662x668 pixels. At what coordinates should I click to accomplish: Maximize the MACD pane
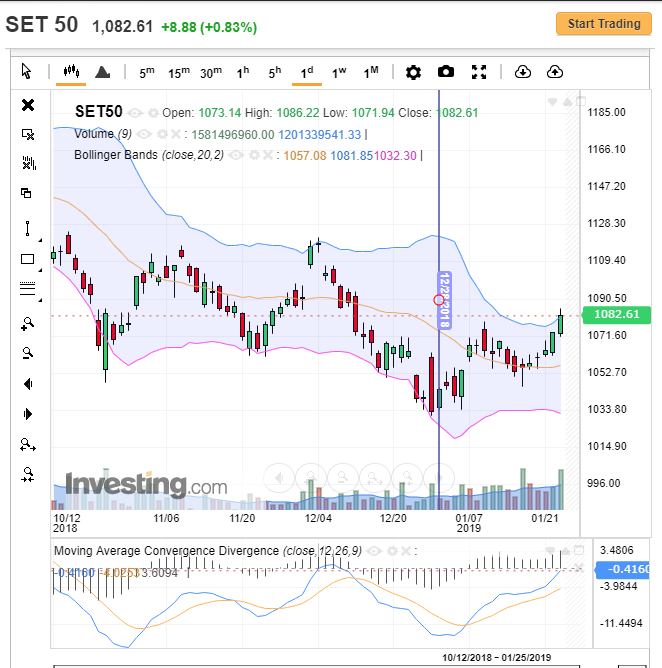coord(579,550)
